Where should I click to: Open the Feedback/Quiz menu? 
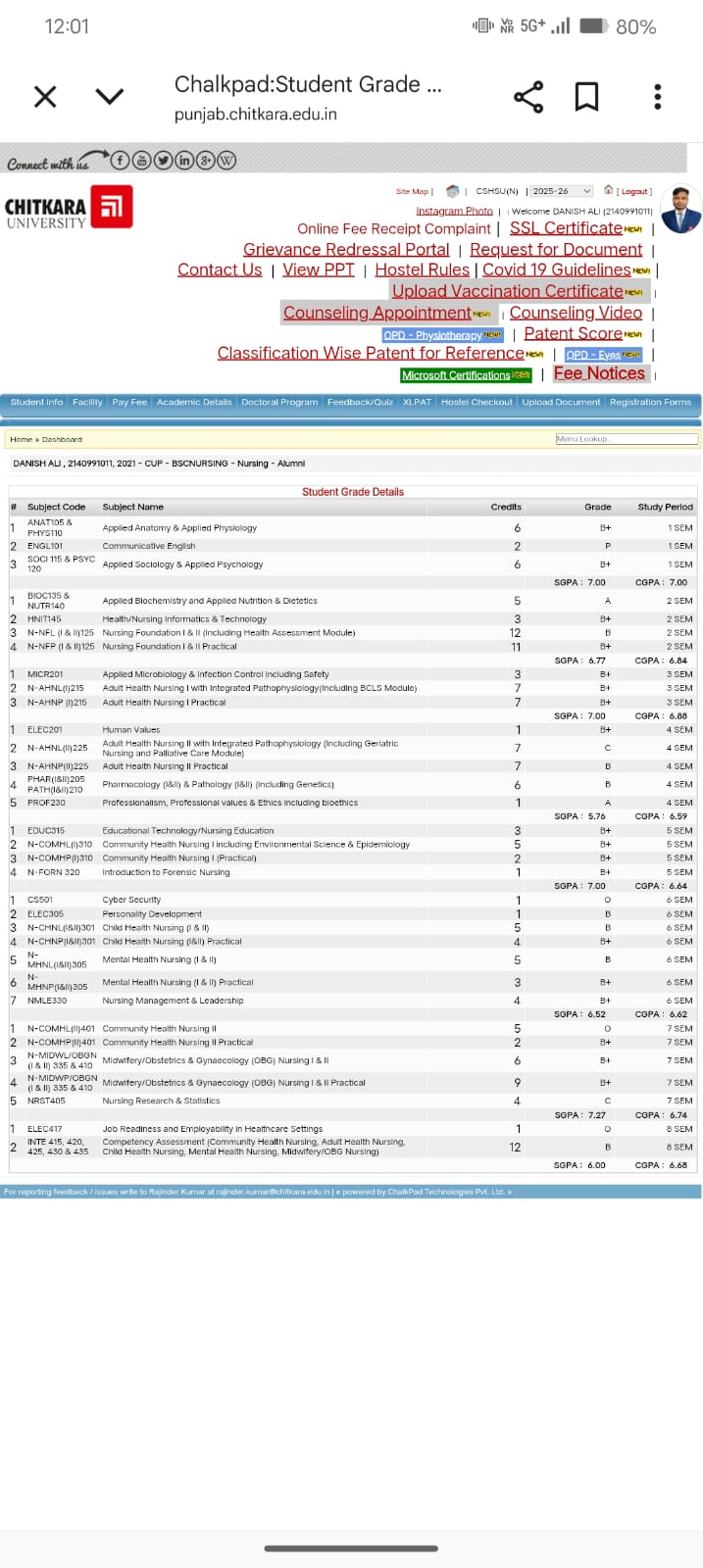click(360, 402)
